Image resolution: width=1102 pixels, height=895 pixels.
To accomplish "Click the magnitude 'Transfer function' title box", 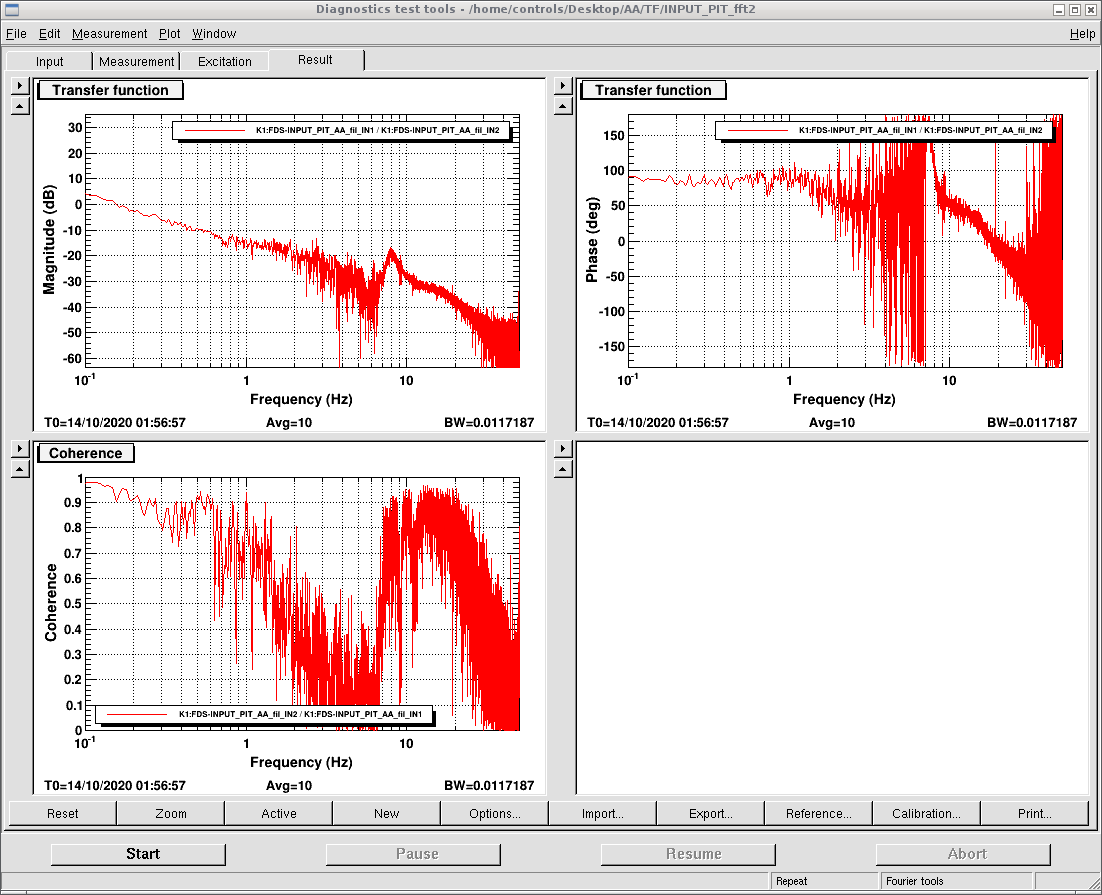I will (x=110, y=90).
